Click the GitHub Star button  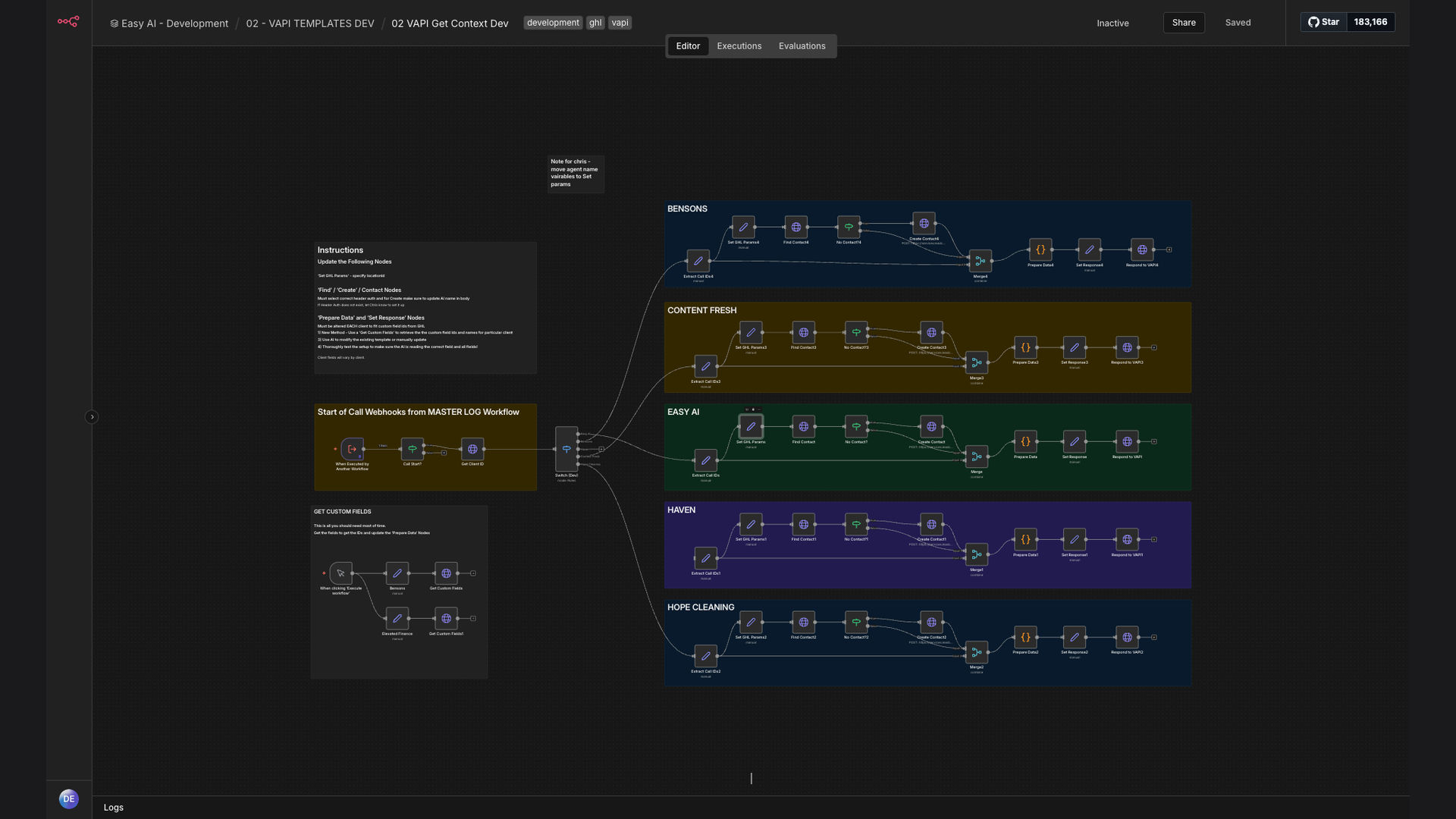pos(1324,22)
